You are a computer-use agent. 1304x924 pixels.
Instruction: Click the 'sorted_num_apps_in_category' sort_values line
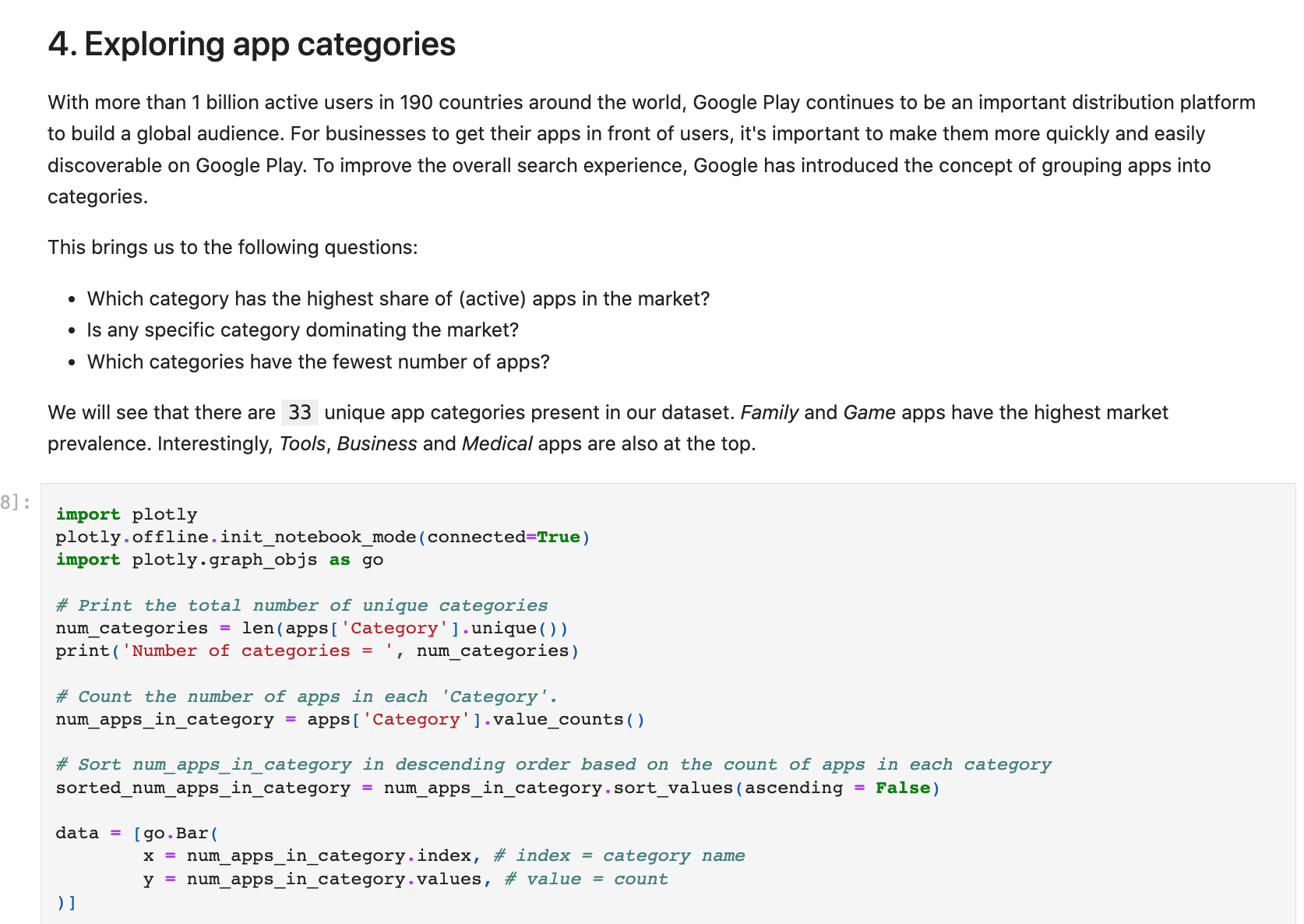click(x=499, y=788)
